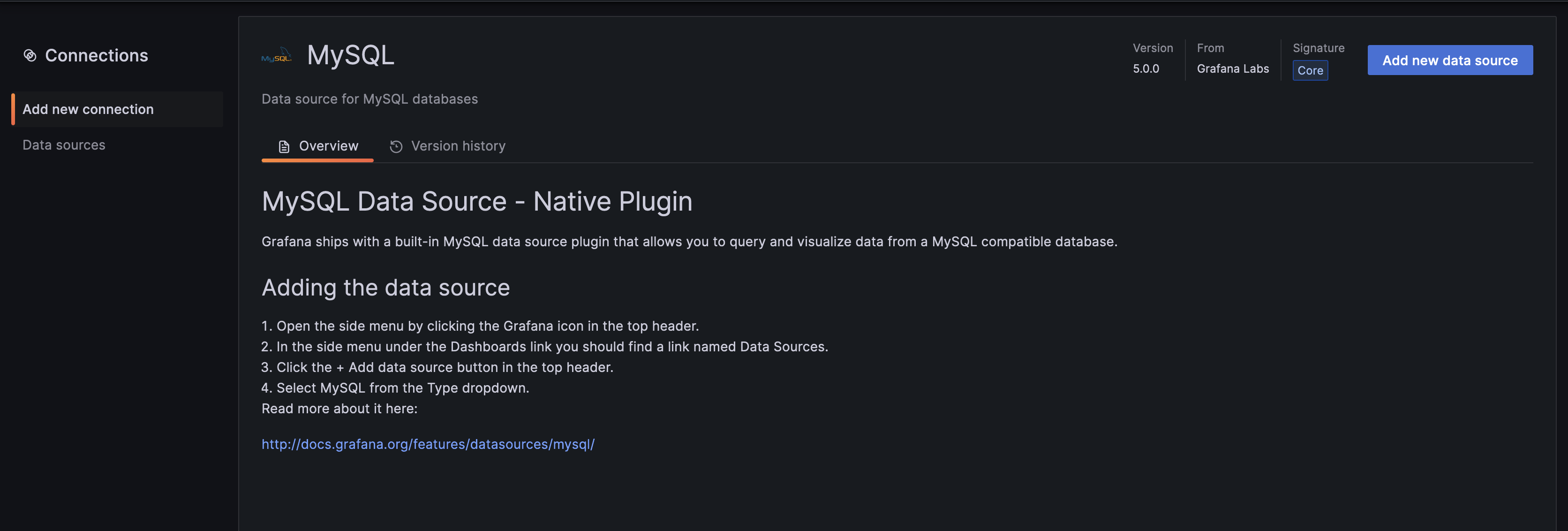Click the Overview tab document icon

(x=283, y=147)
